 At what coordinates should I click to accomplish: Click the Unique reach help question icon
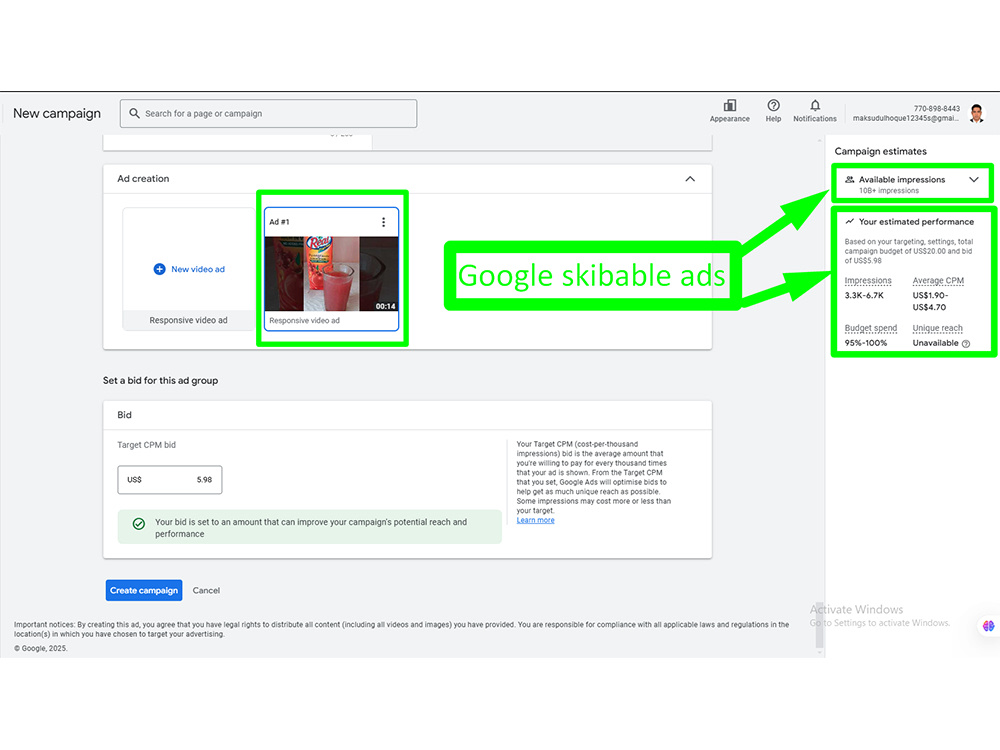click(966, 344)
